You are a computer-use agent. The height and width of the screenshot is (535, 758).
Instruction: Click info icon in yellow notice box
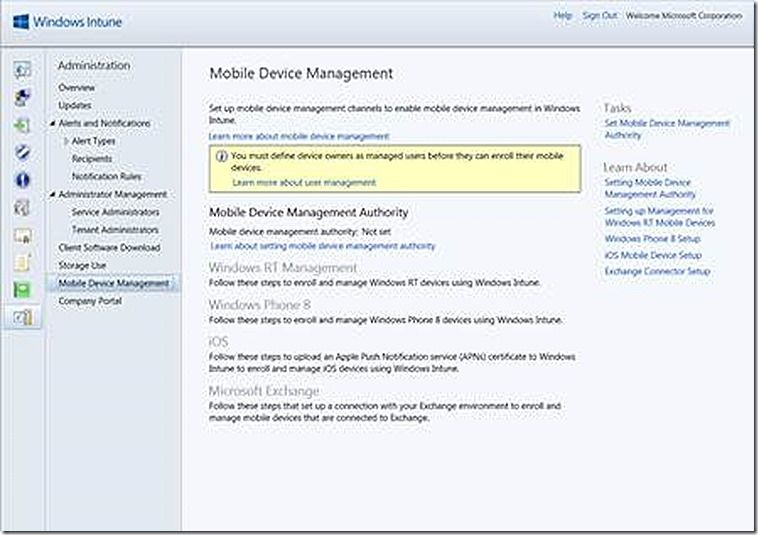click(x=221, y=156)
